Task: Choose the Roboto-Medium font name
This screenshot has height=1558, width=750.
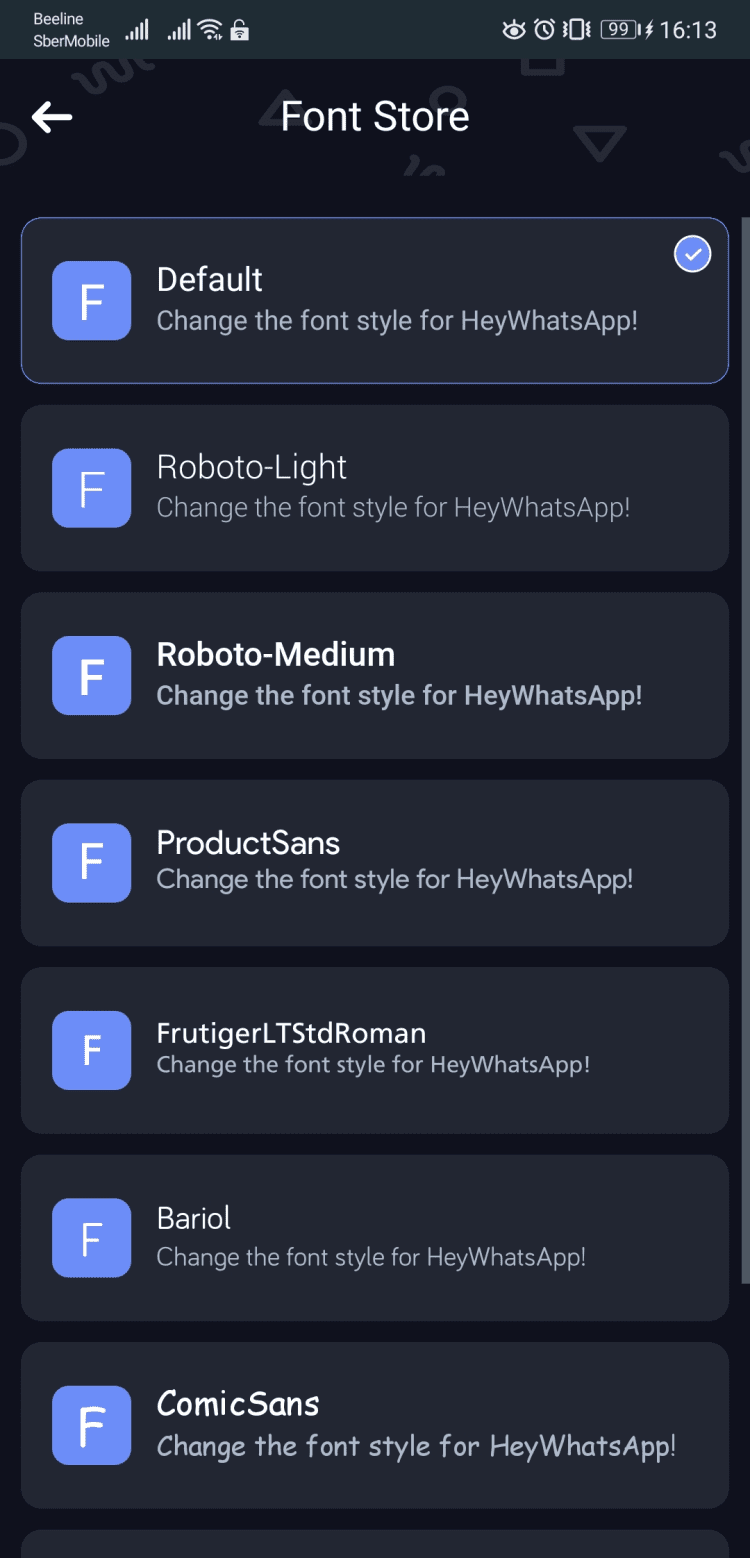Action: click(x=276, y=654)
